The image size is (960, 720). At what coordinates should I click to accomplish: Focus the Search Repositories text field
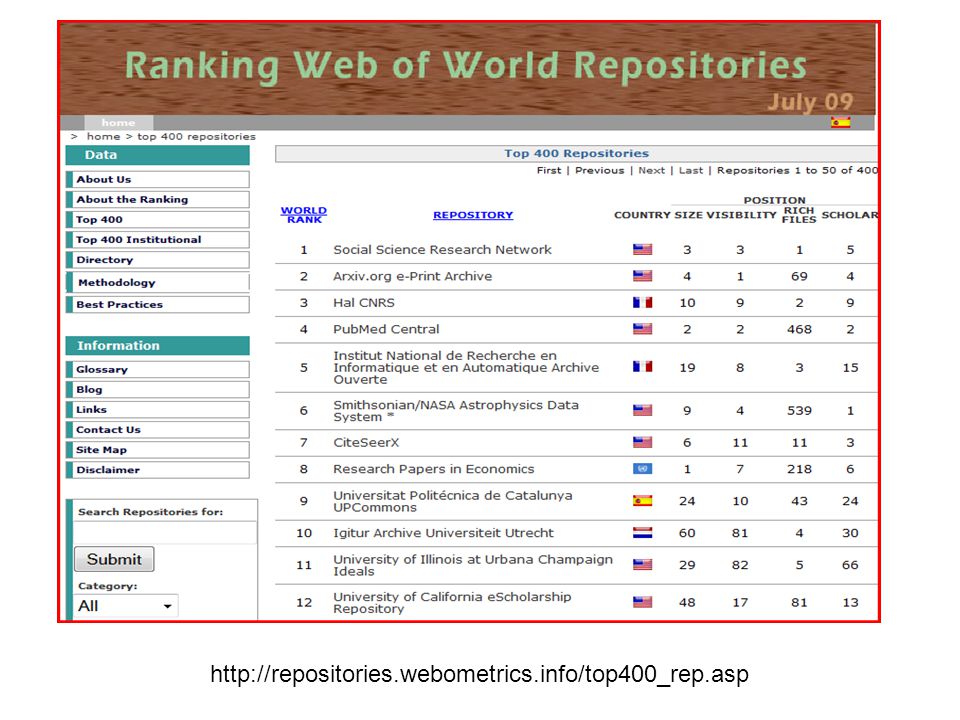coord(165,533)
